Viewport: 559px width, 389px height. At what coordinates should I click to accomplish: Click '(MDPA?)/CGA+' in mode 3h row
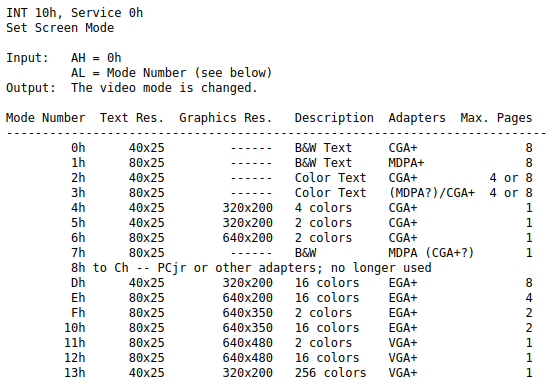[x=431, y=193]
